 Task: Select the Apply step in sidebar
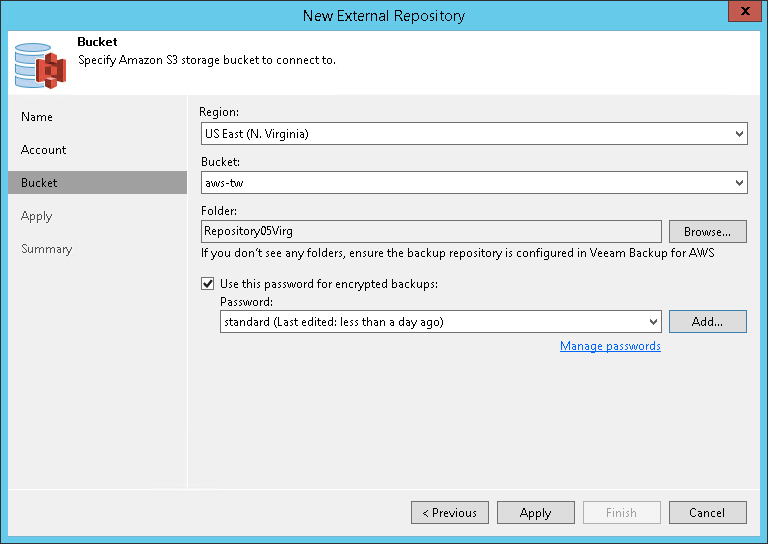pyautogui.click(x=37, y=216)
